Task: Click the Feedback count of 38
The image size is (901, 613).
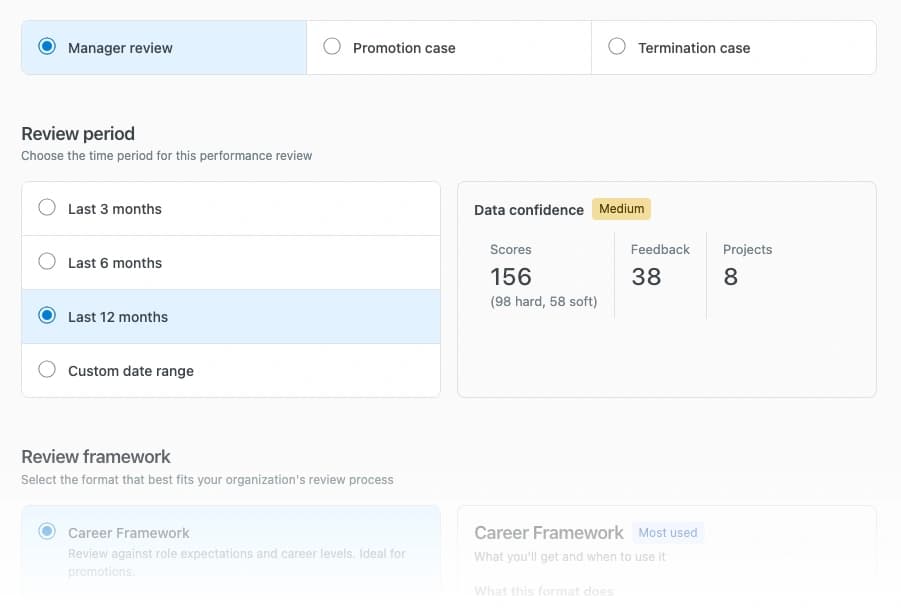Action: point(646,277)
